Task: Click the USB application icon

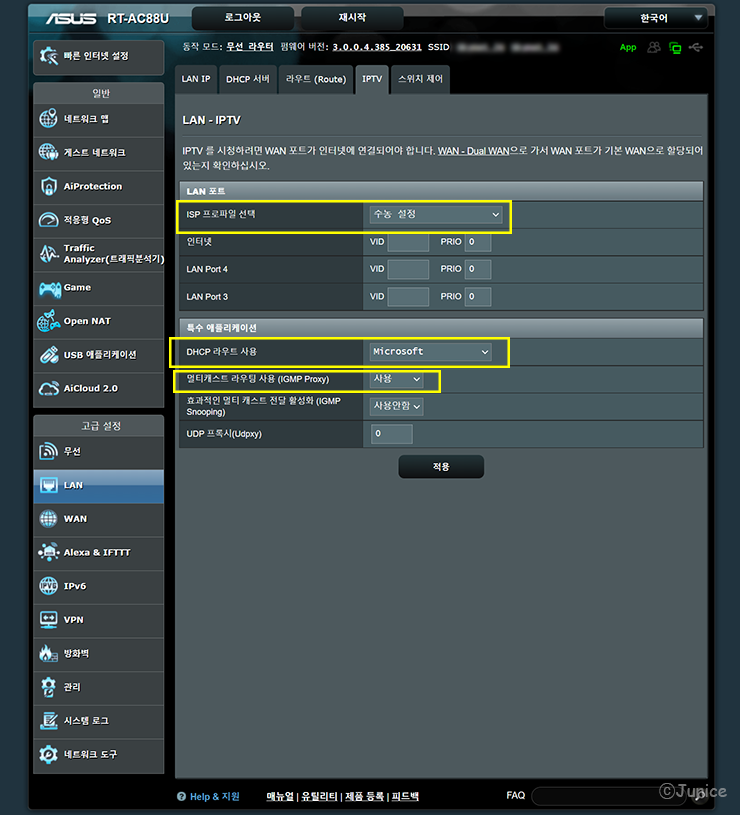Action: click(x=48, y=355)
